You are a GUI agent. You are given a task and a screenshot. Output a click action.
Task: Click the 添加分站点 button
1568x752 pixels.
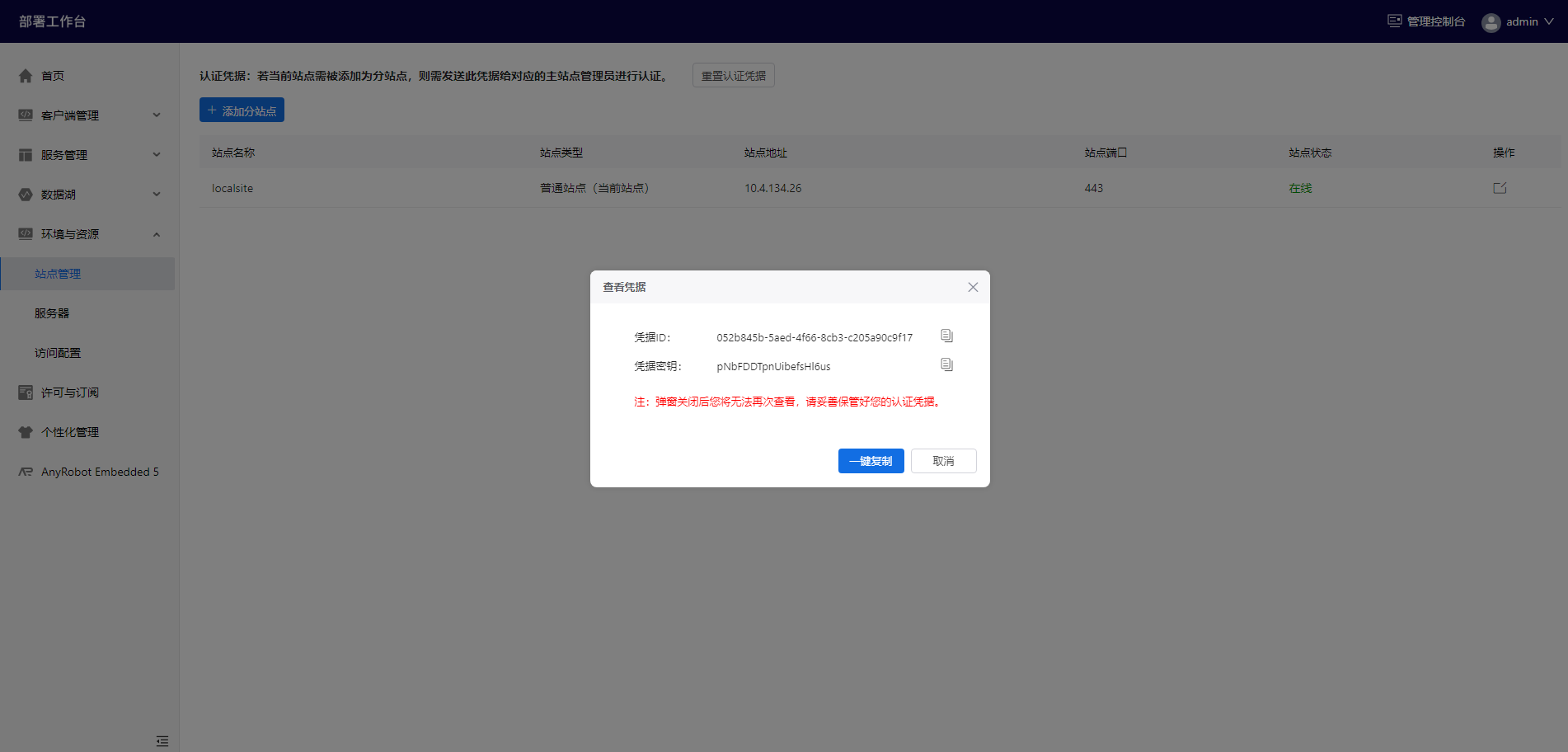242,110
